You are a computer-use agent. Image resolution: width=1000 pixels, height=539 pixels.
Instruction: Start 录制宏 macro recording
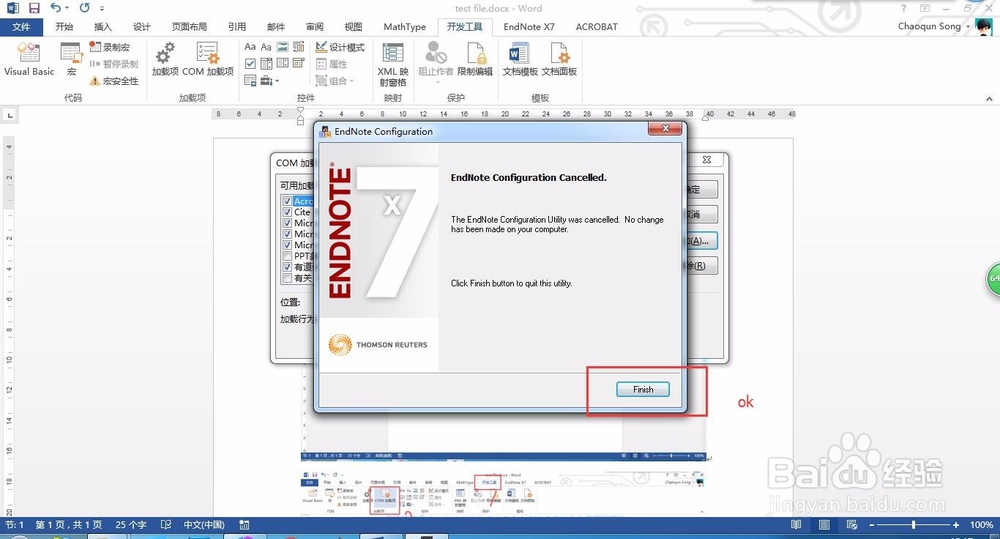[110, 47]
